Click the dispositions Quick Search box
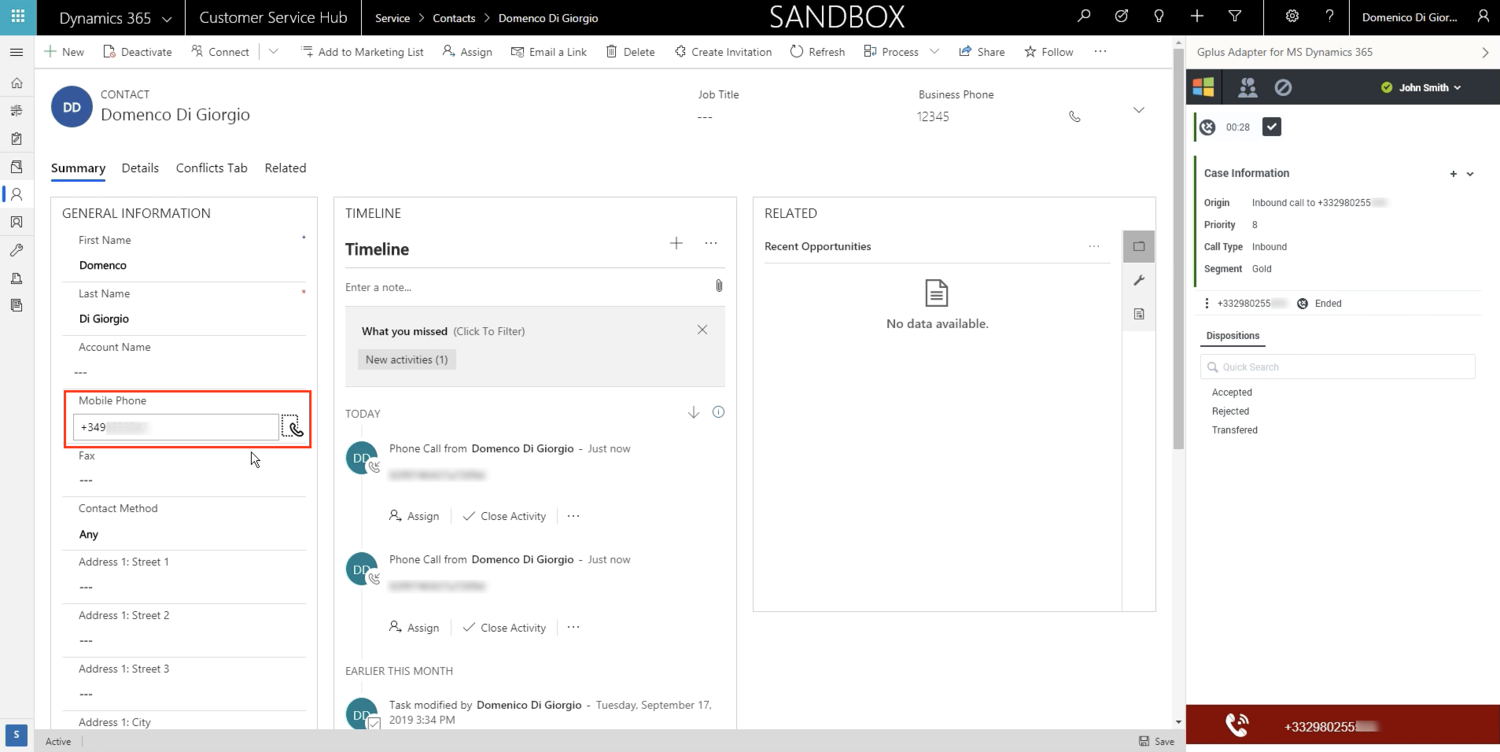Screen dimensions: 1500x752 (x=1338, y=367)
